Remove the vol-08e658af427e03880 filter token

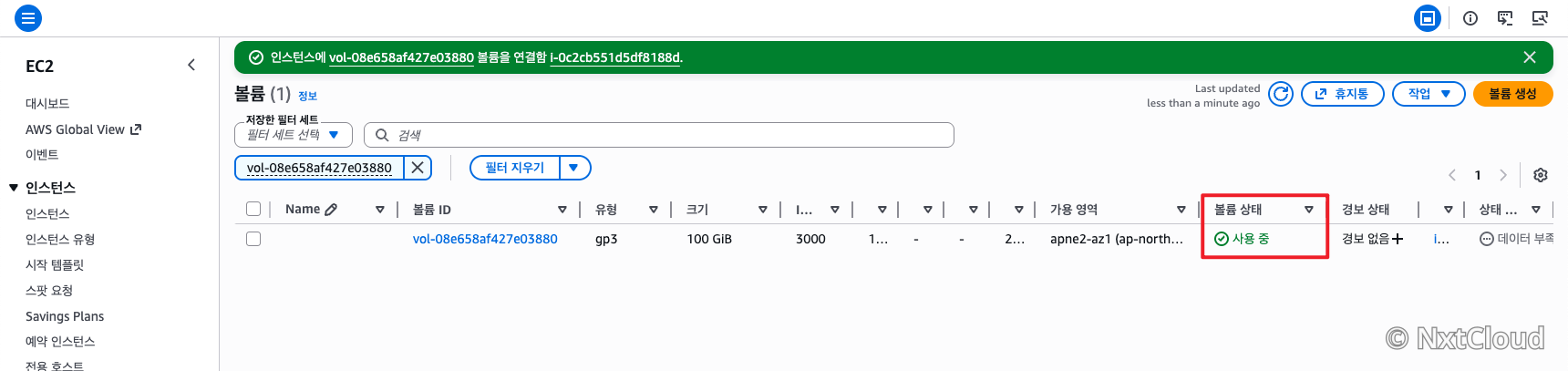pyautogui.click(x=418, y=168)
